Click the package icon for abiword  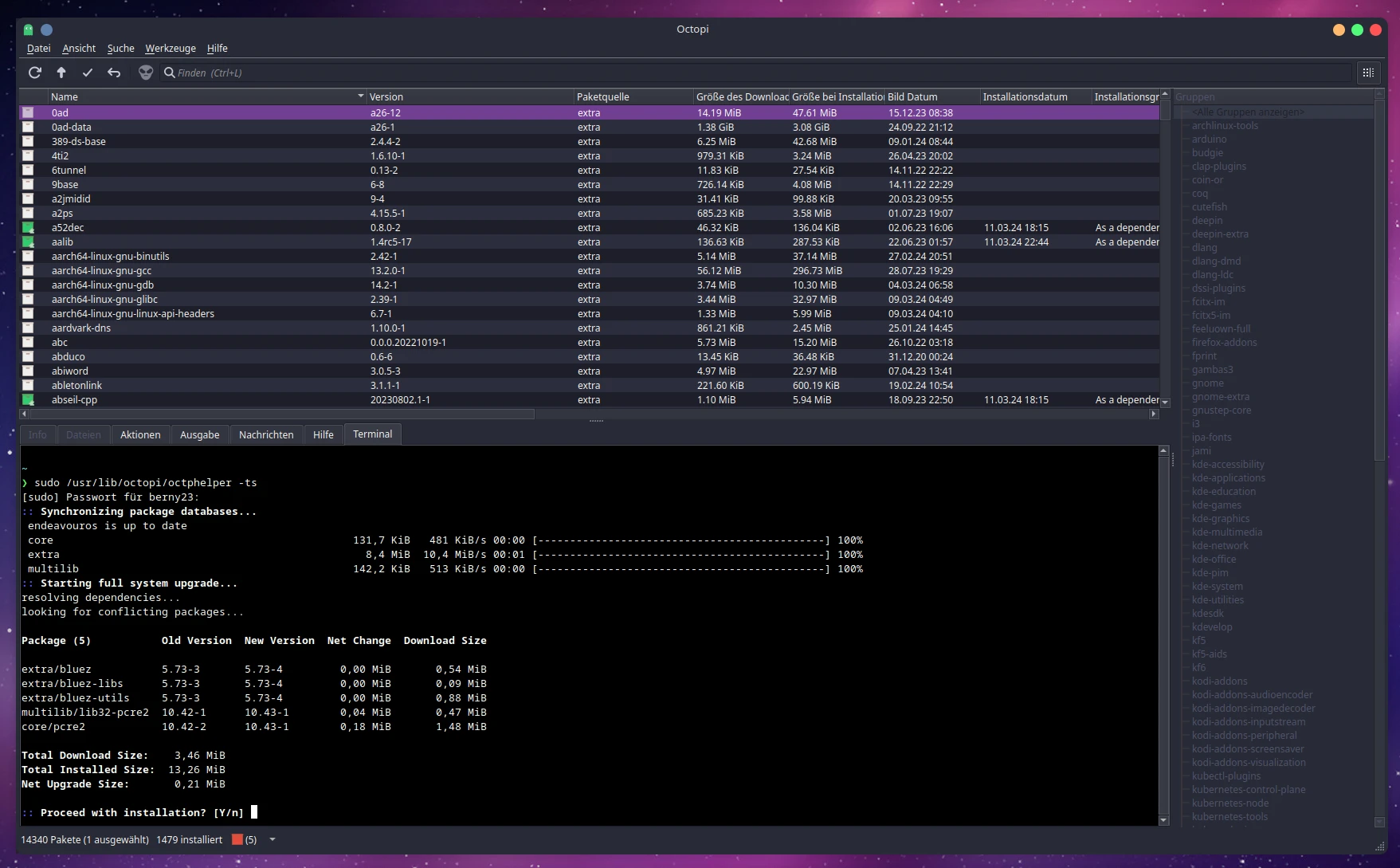(x=28, y=371)
